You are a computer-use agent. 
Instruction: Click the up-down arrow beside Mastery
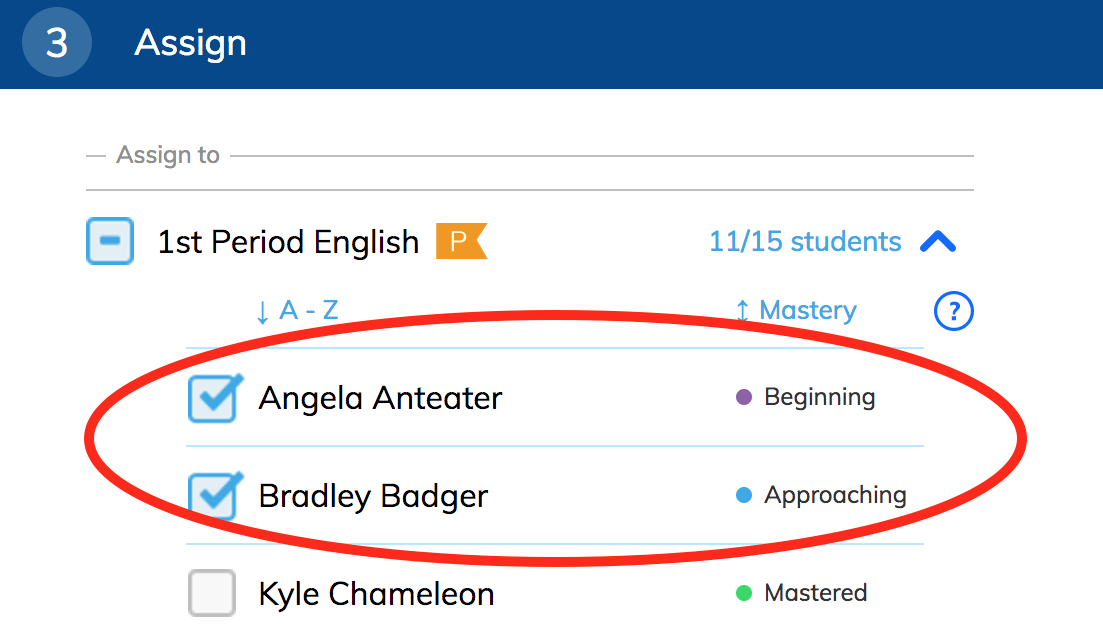coord(742,310)
